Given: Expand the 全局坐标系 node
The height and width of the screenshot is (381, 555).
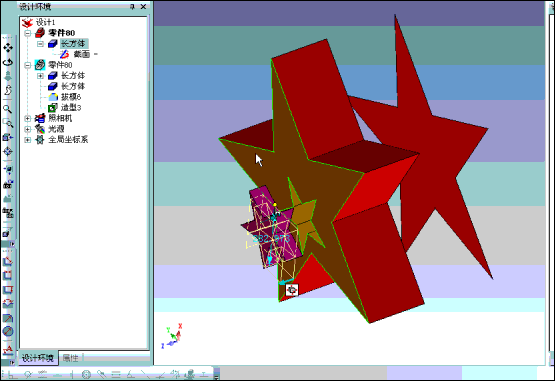Looking at the screenshot, I should 28,140.
